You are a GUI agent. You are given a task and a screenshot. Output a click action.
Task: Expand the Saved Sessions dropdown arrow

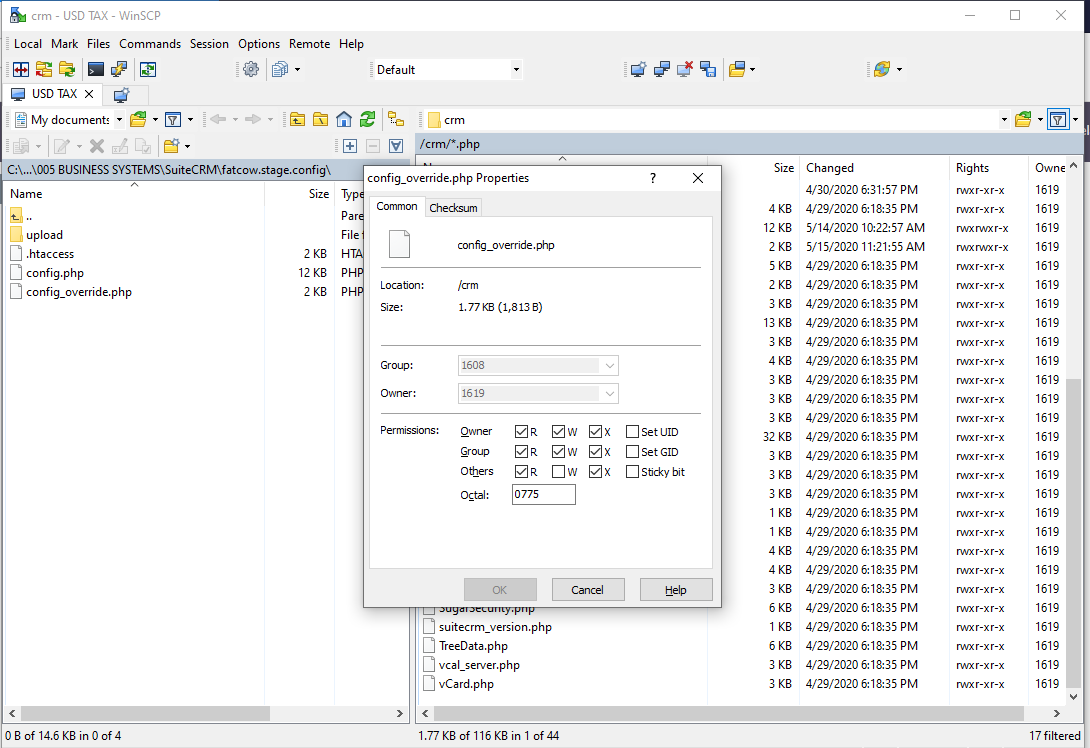pyautogui.click(x=753, y=70)
